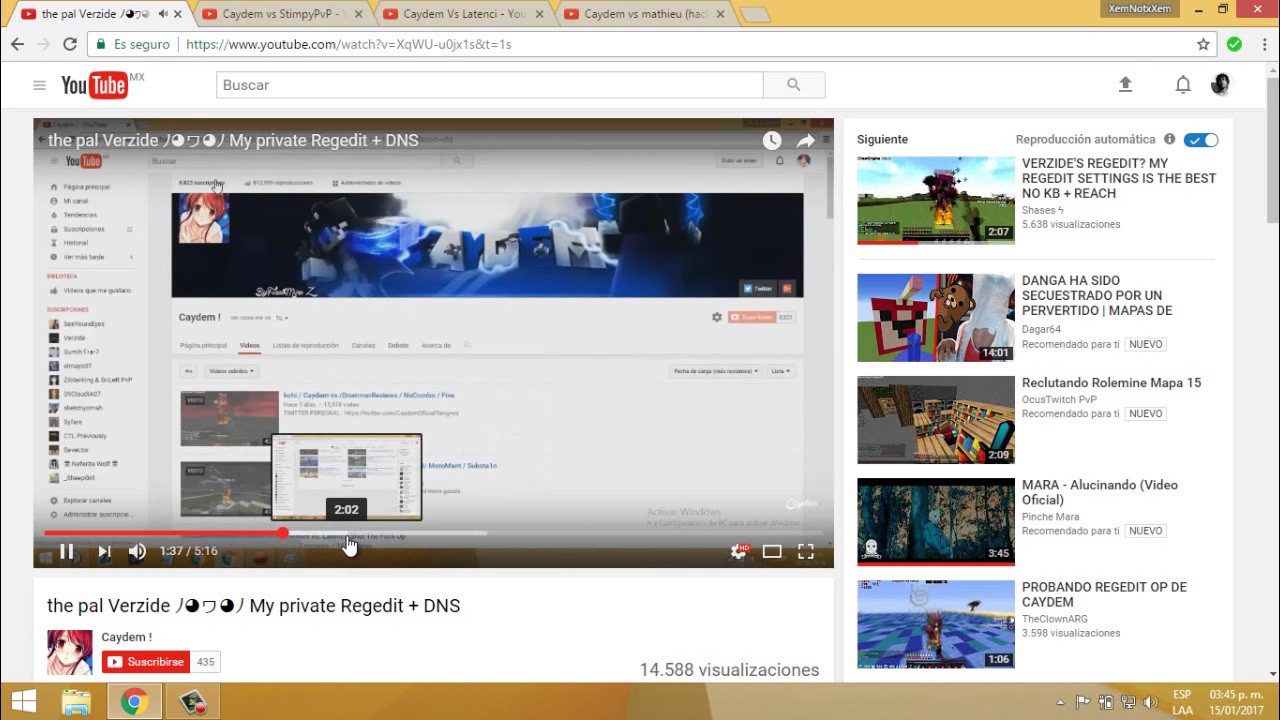Show hidden tray icons arrow
This screenshot has width=1280, height=720.
tap(1060, 702)
